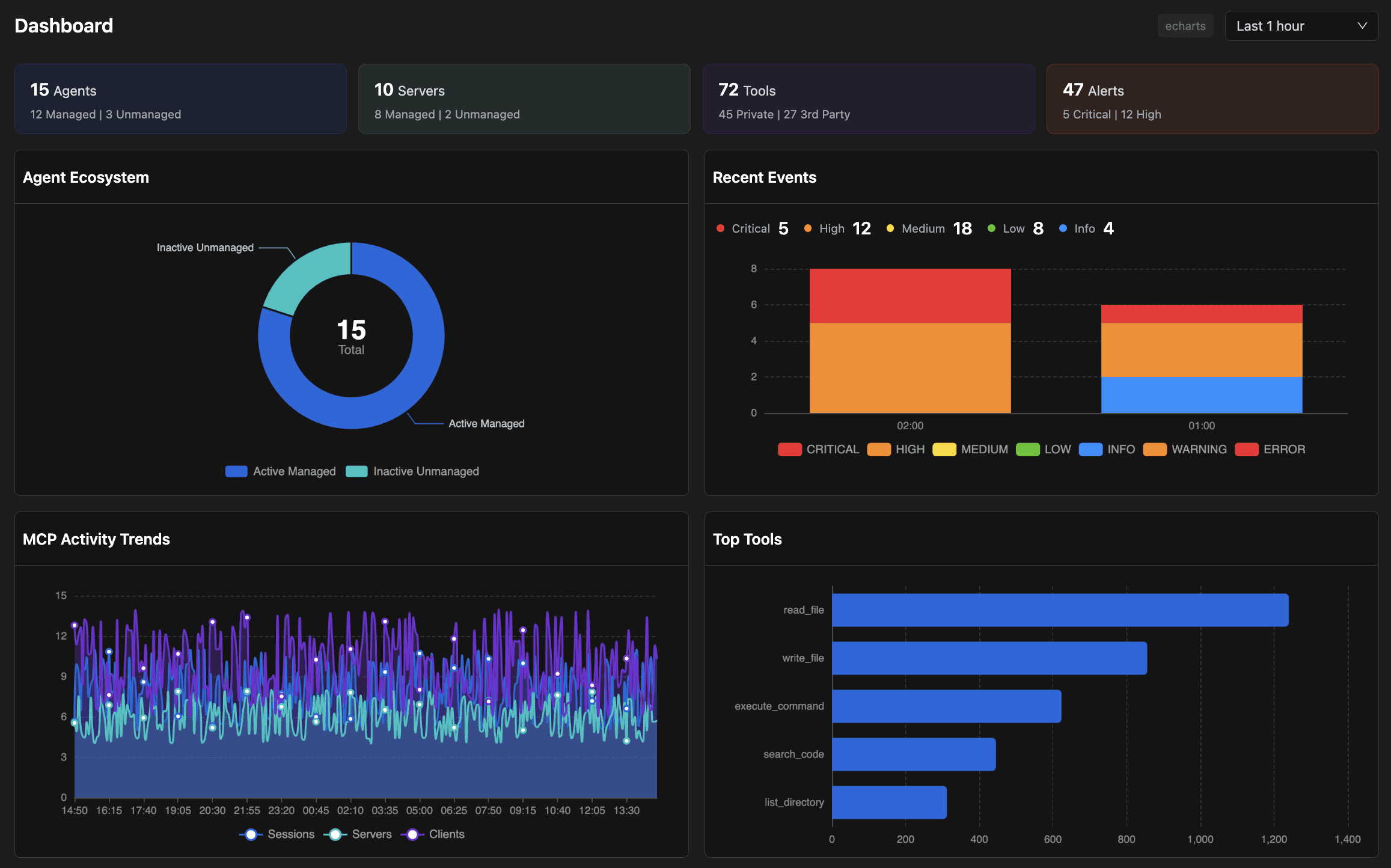Click the echarts tag button
This screenshot has width=1391, height=868.
[x=1185, y=26]
